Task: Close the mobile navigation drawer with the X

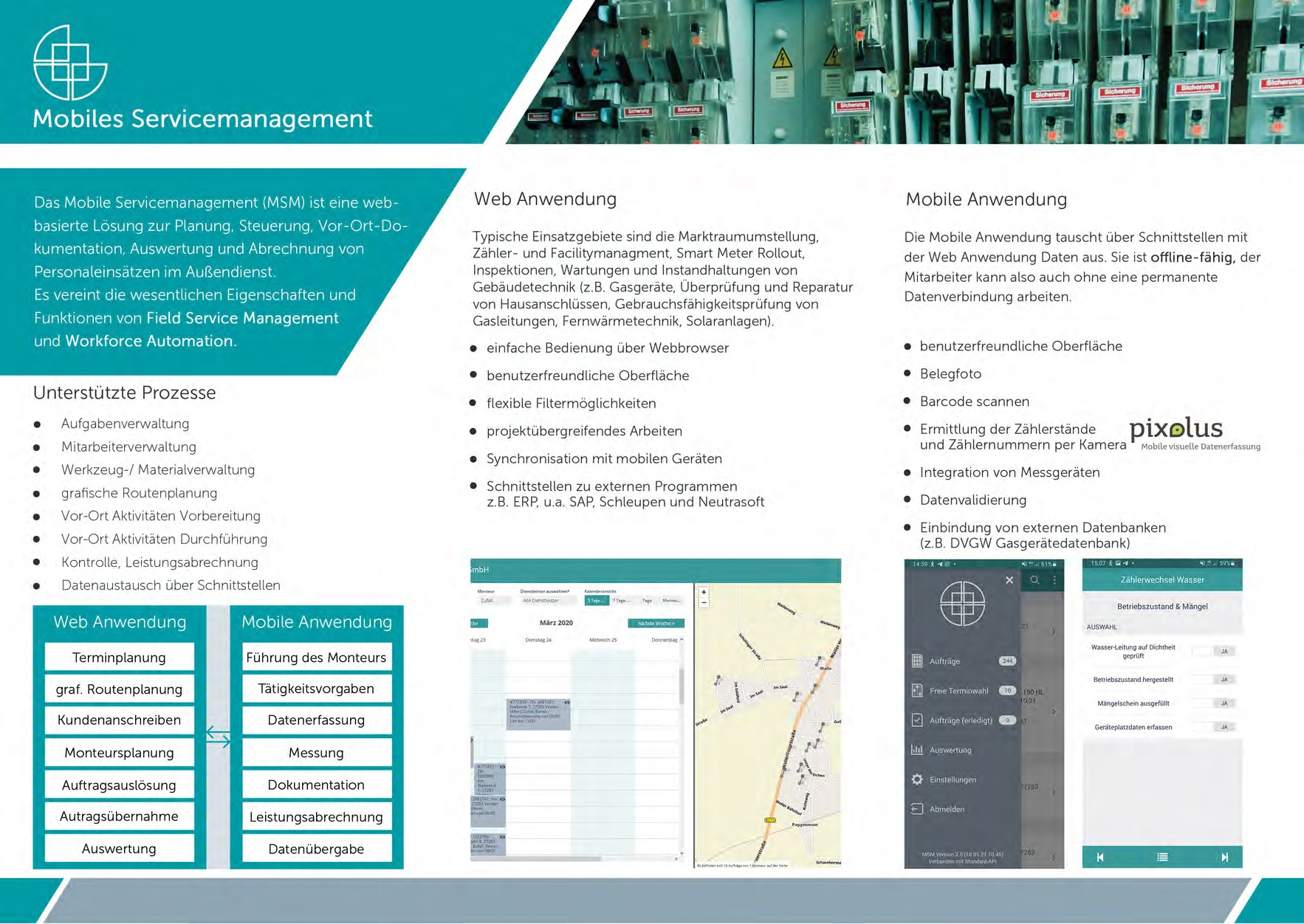Action: [1009, 580]
